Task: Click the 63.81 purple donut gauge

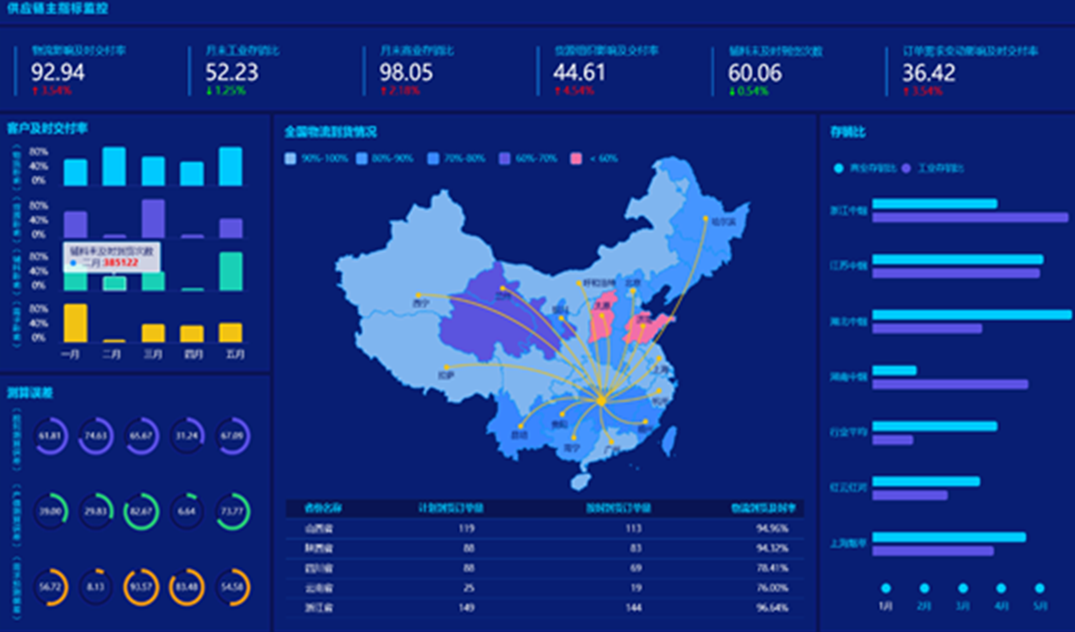Action: [x=50, y=435]
